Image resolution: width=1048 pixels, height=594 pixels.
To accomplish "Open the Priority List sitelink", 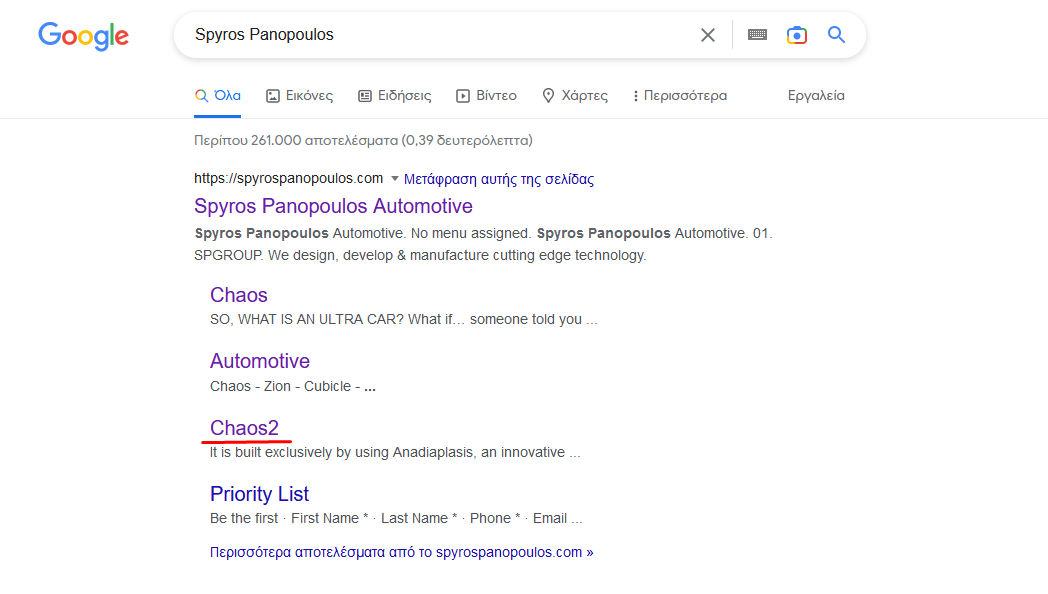I will click(259, 494).
